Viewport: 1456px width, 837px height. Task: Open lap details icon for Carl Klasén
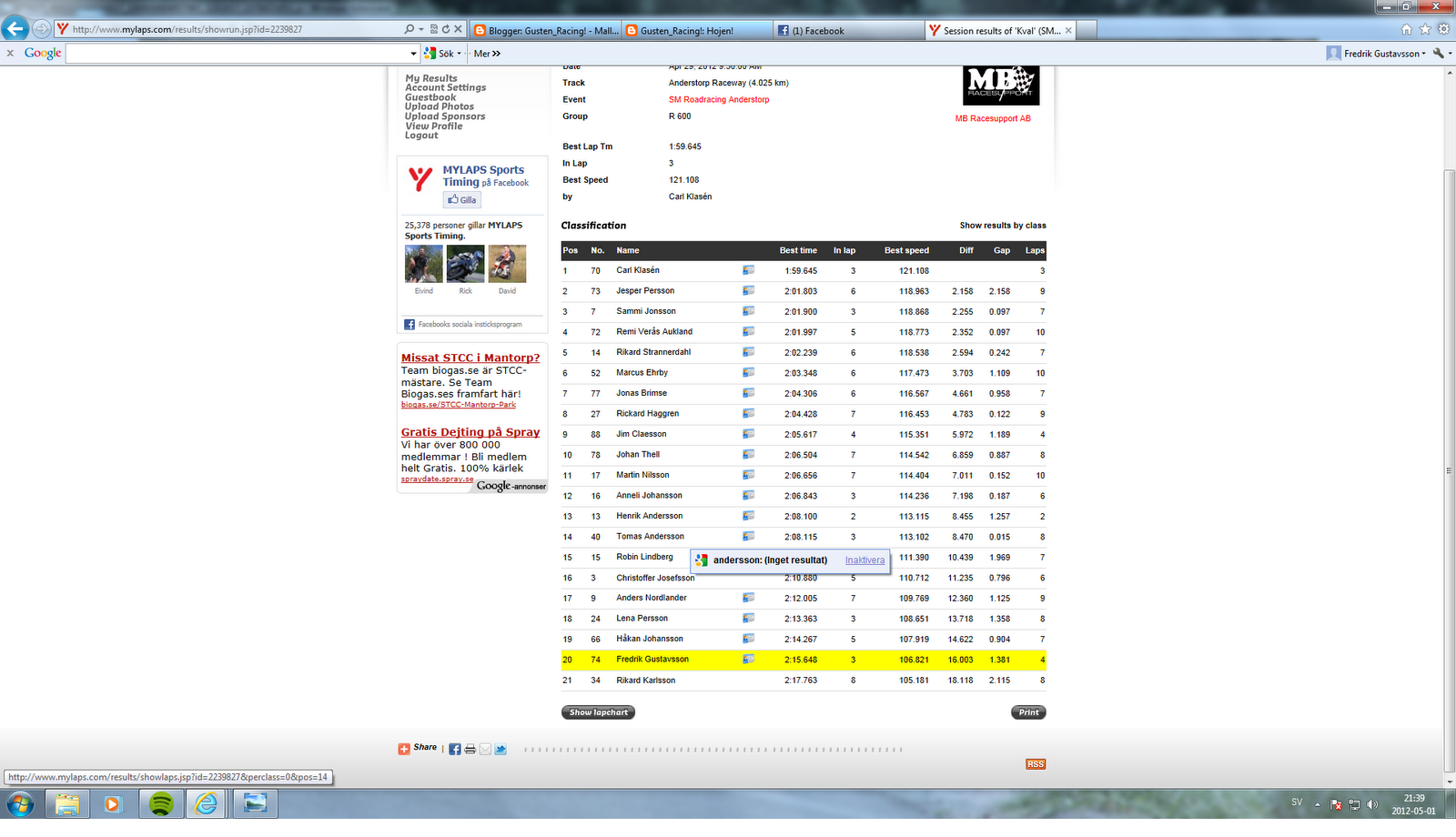click(748, 270)
